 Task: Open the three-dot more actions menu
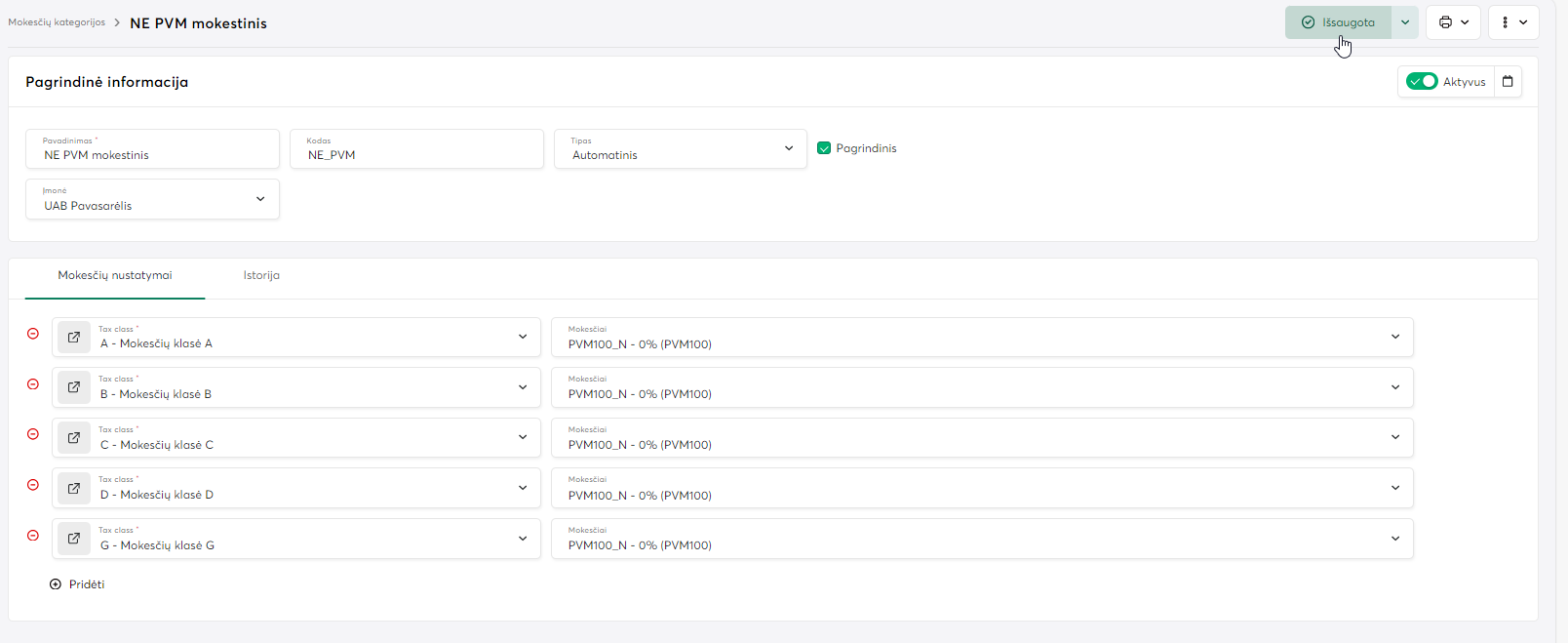(x=1513, y=22)
